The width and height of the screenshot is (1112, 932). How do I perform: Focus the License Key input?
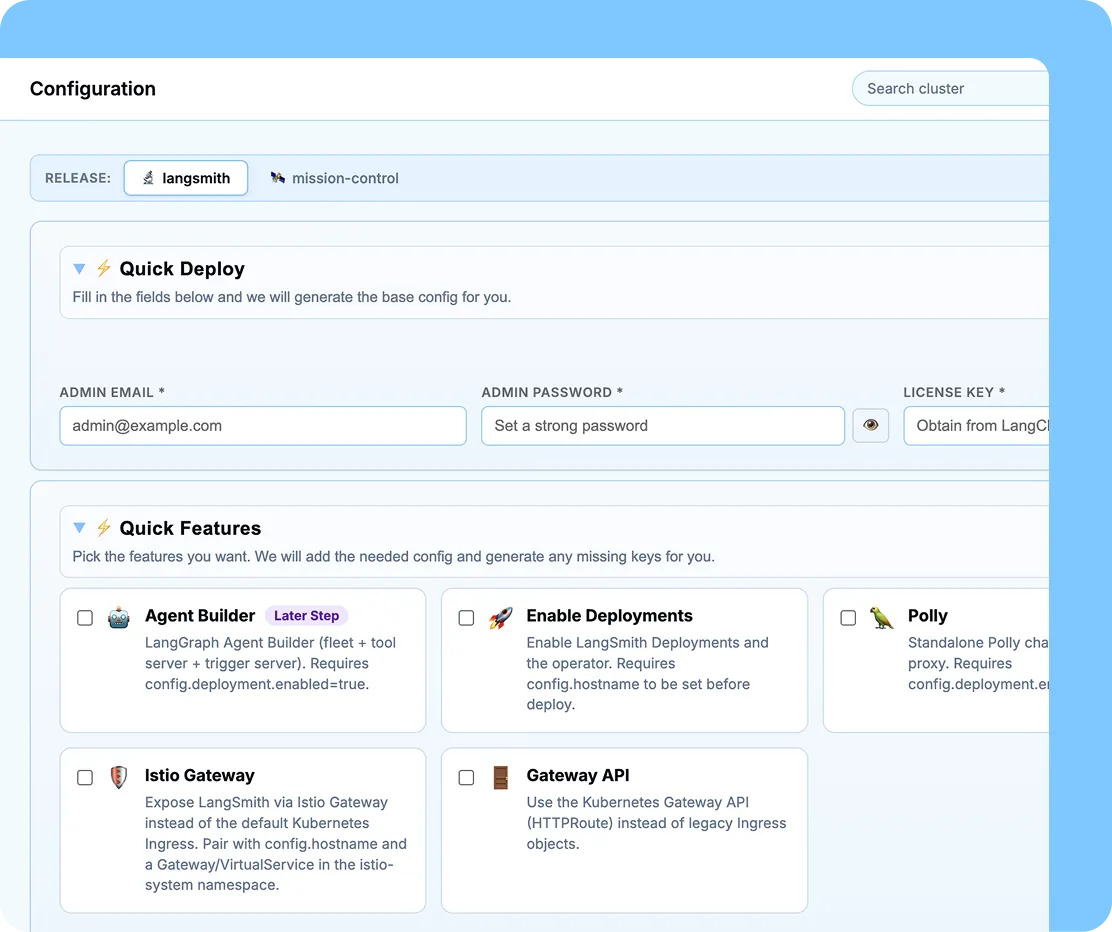point(977,426)
